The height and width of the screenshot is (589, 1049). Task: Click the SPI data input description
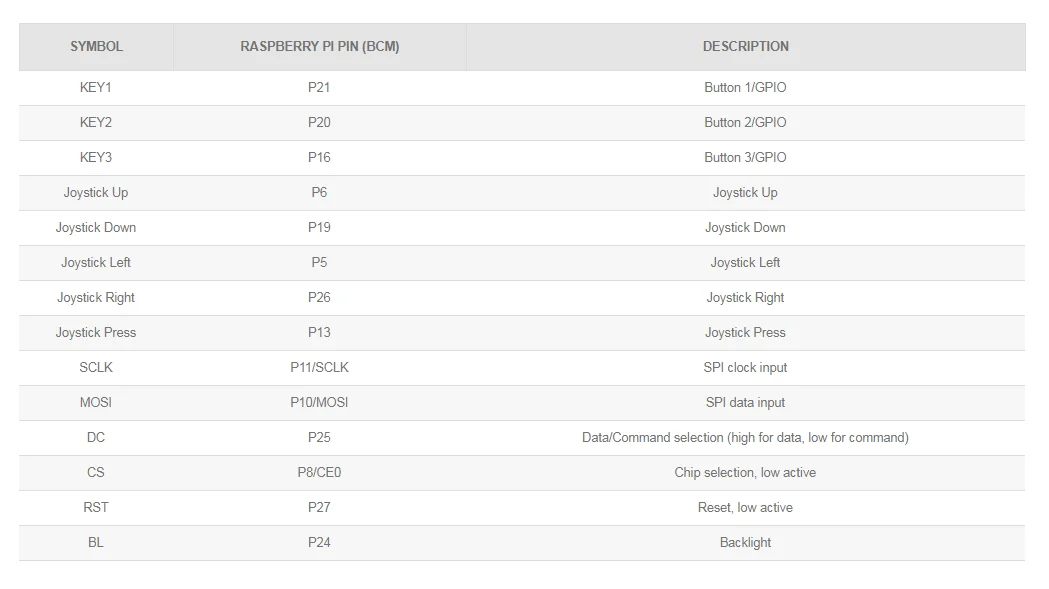[x=745, y=402]
